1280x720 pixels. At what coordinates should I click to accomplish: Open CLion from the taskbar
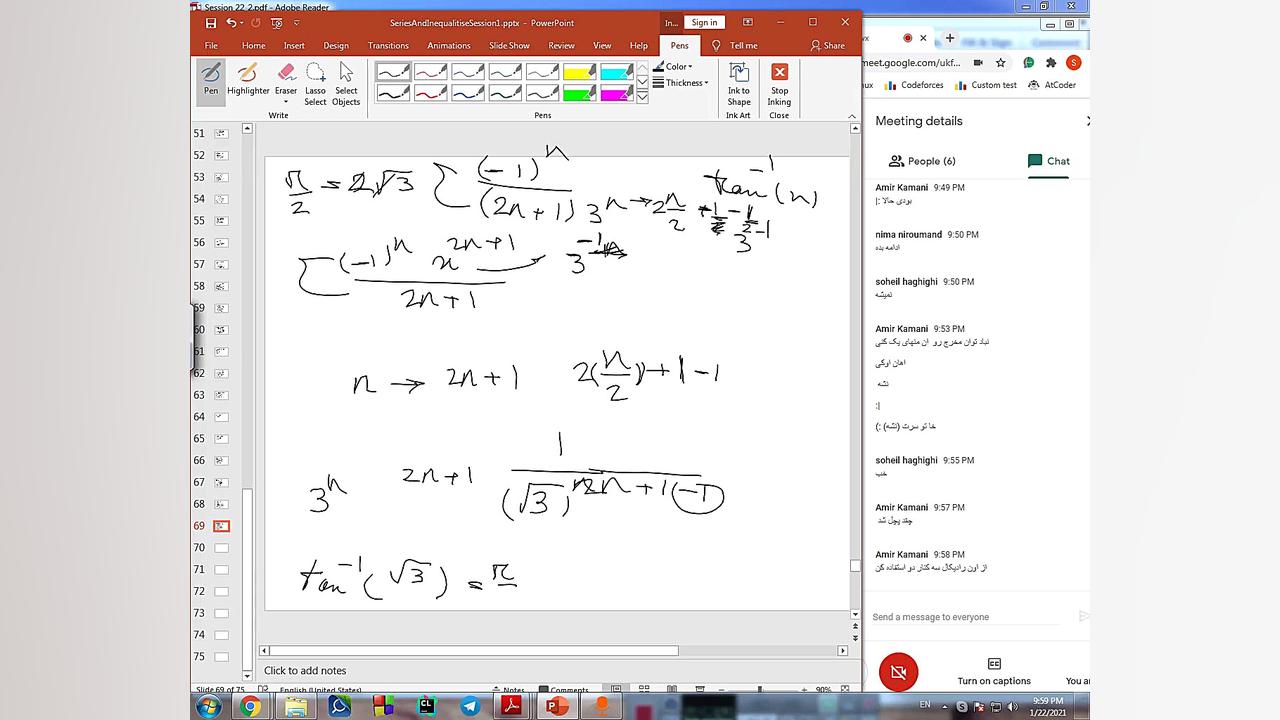(427, 706)
